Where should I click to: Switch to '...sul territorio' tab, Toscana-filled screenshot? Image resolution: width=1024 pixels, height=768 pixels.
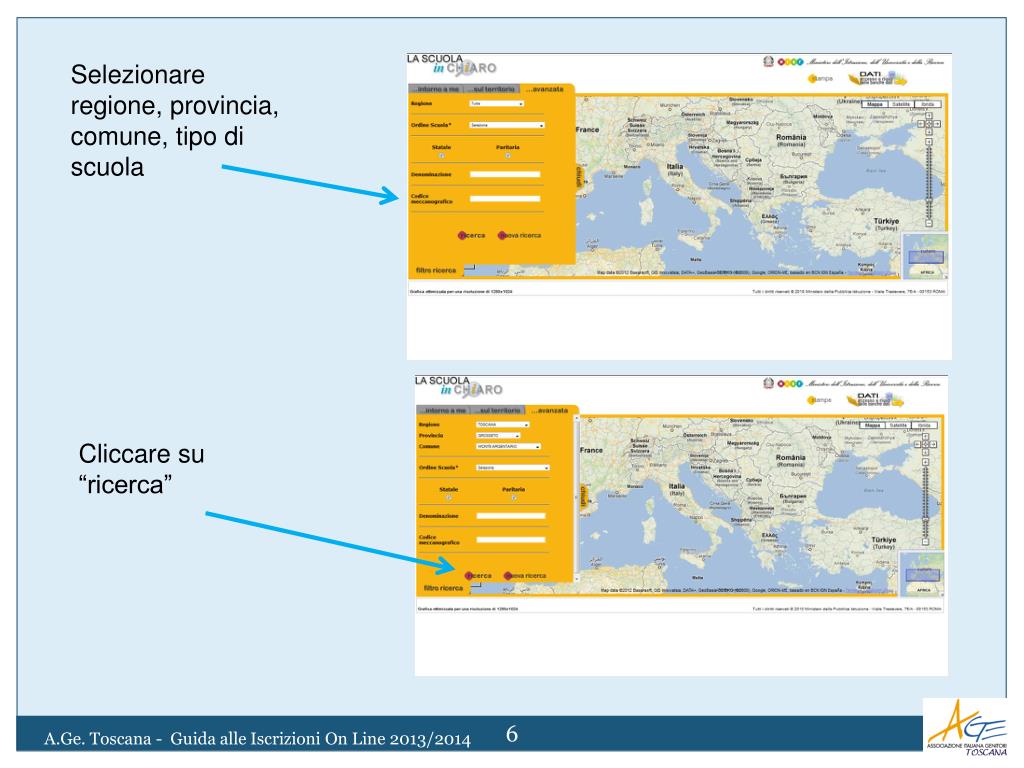click(x=500, y=411)
